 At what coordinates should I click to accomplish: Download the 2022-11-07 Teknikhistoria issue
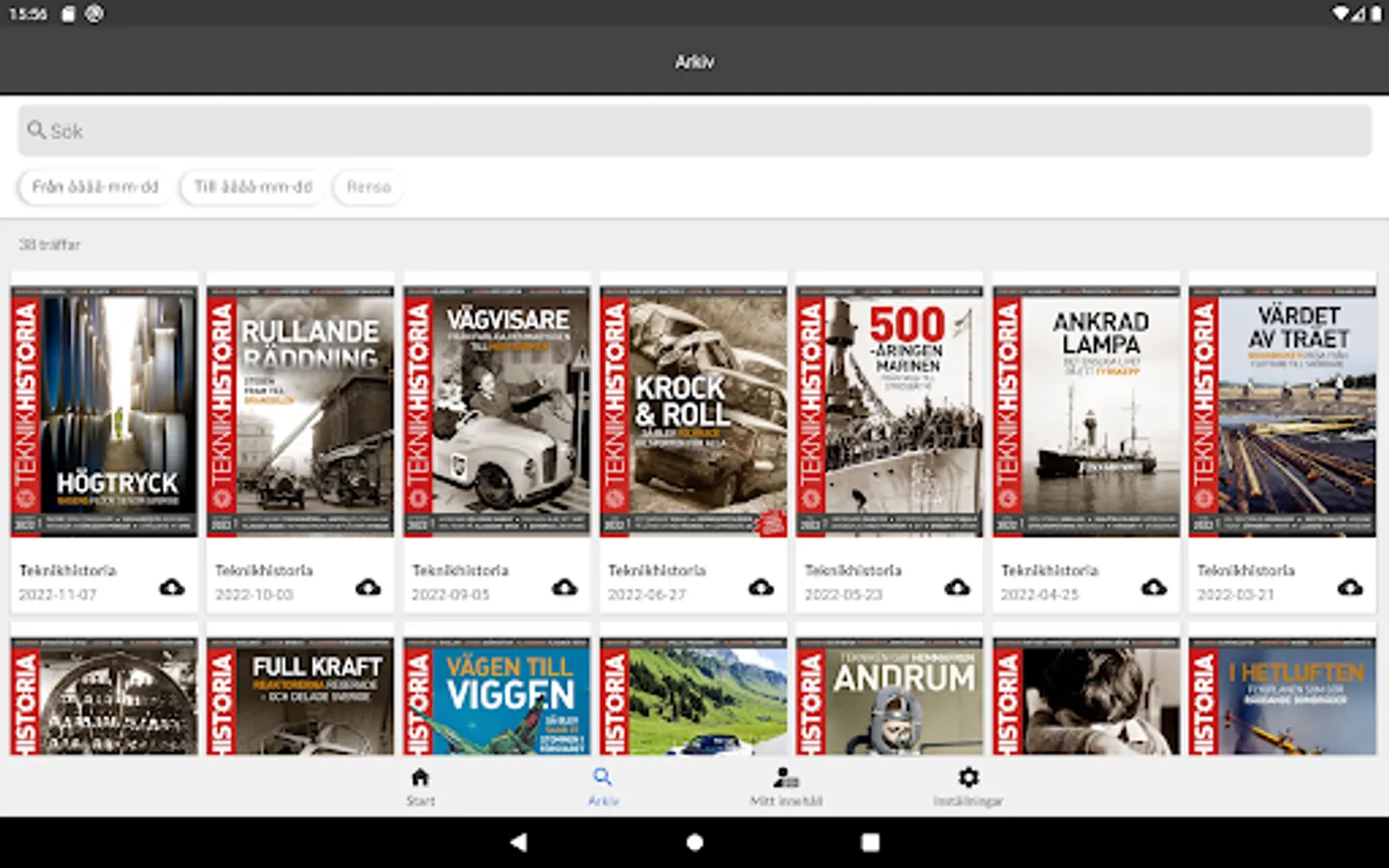click(172, 586)
